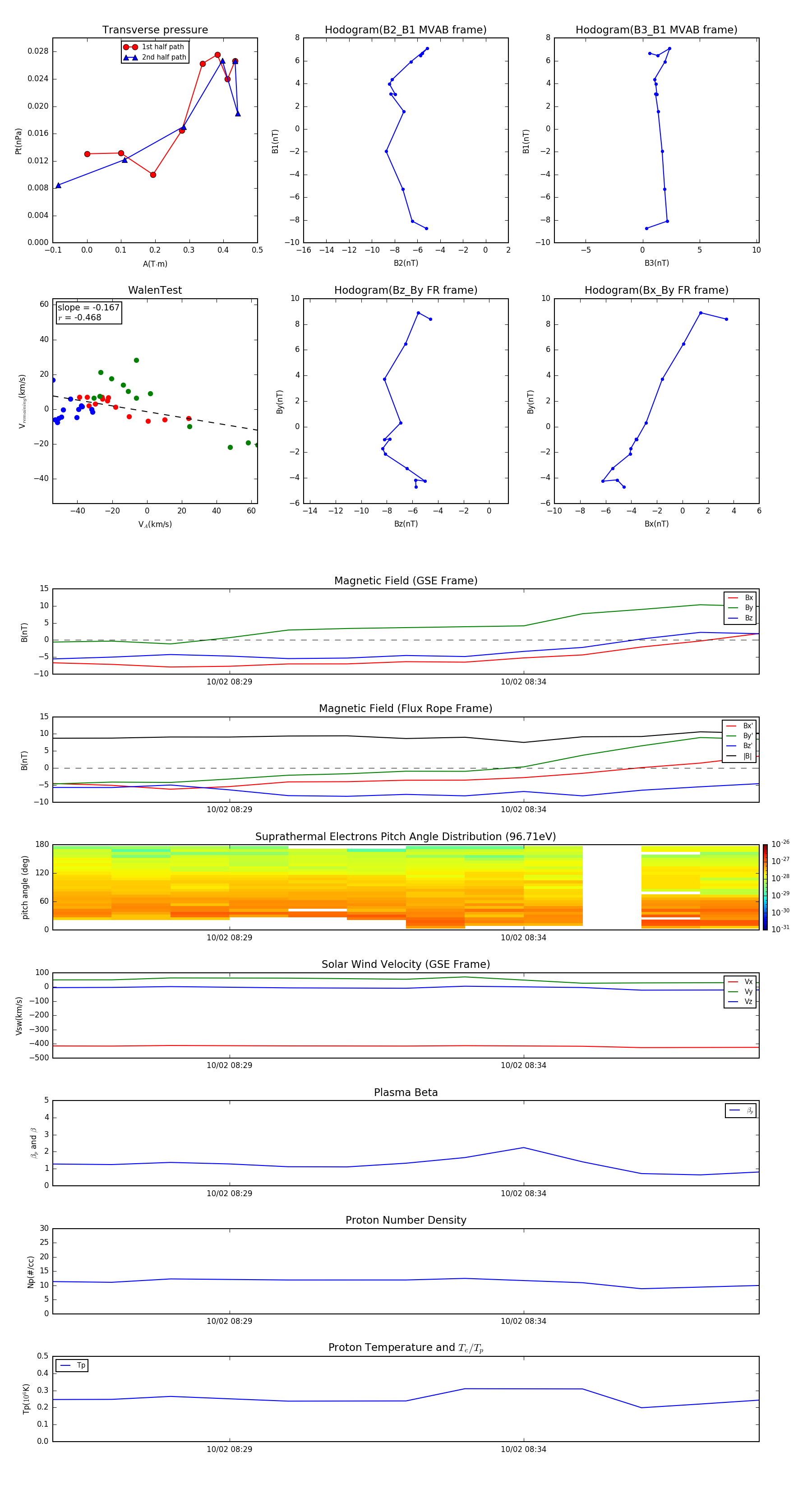
Task: Click the 'Np(#/cc)' y-axis label
Action: [x=31, y=1272]
